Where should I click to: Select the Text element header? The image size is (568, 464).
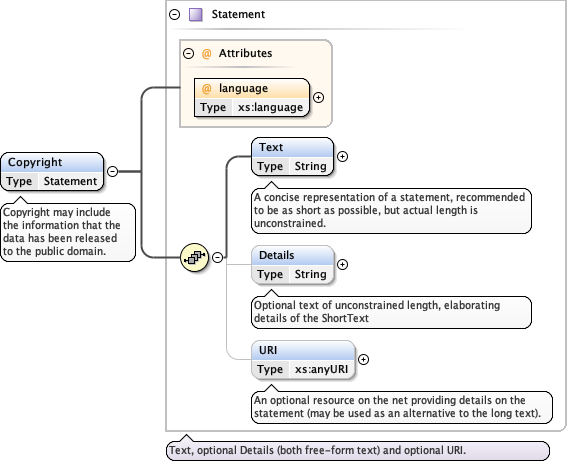tap(292, 147)
